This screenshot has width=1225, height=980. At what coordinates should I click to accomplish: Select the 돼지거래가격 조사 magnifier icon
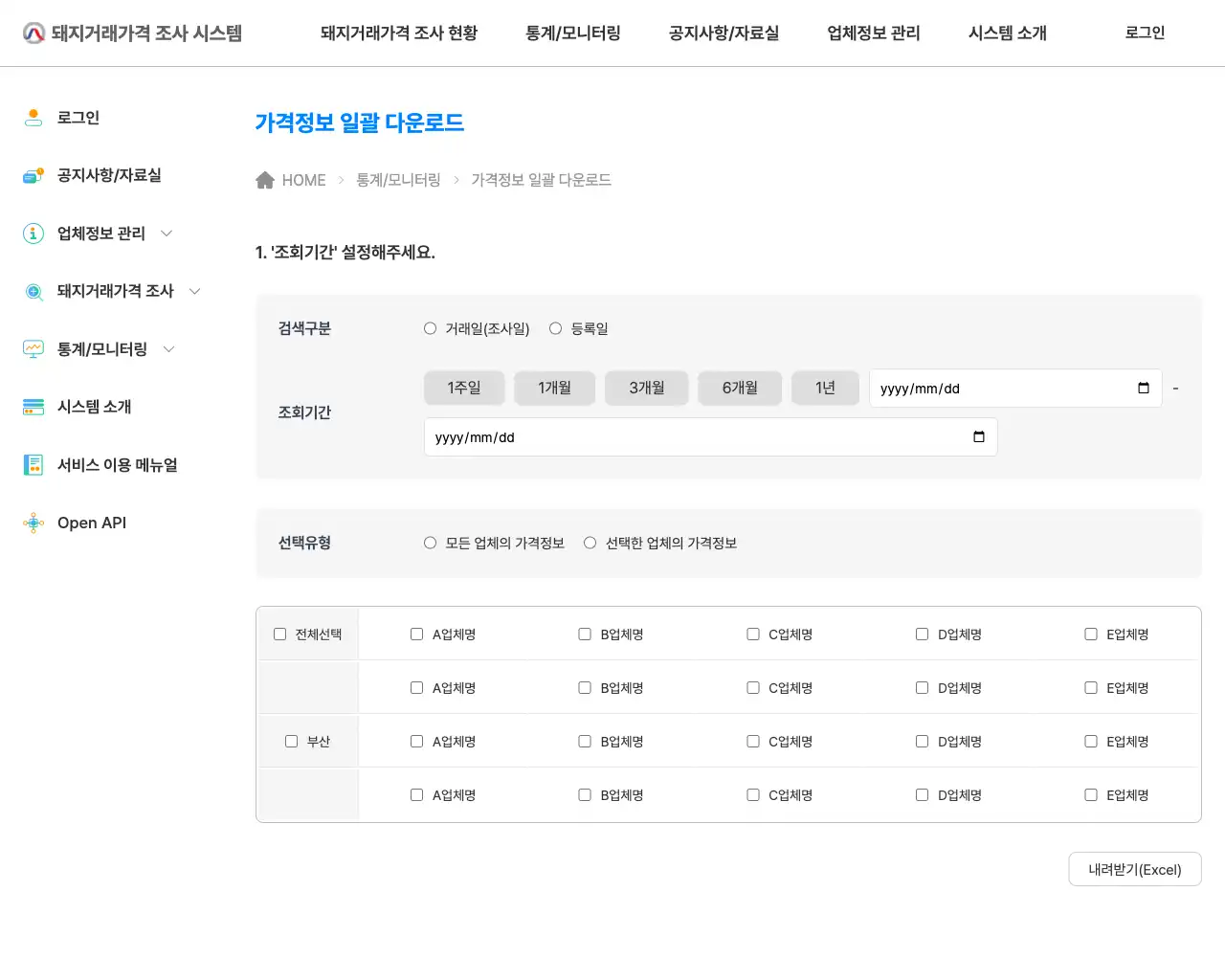33,291
